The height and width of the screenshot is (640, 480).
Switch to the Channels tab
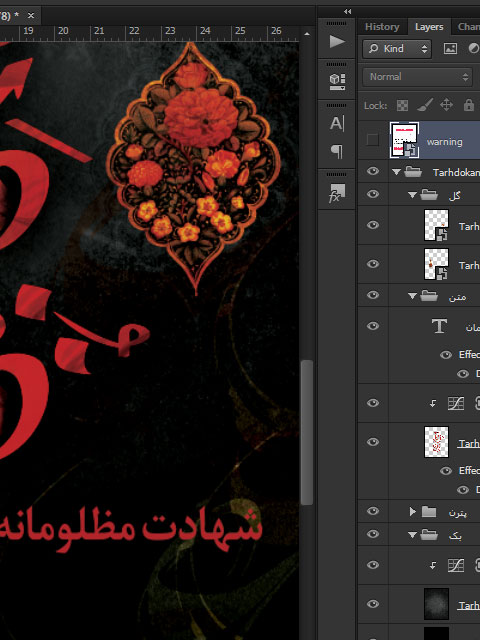coord(469,27)
